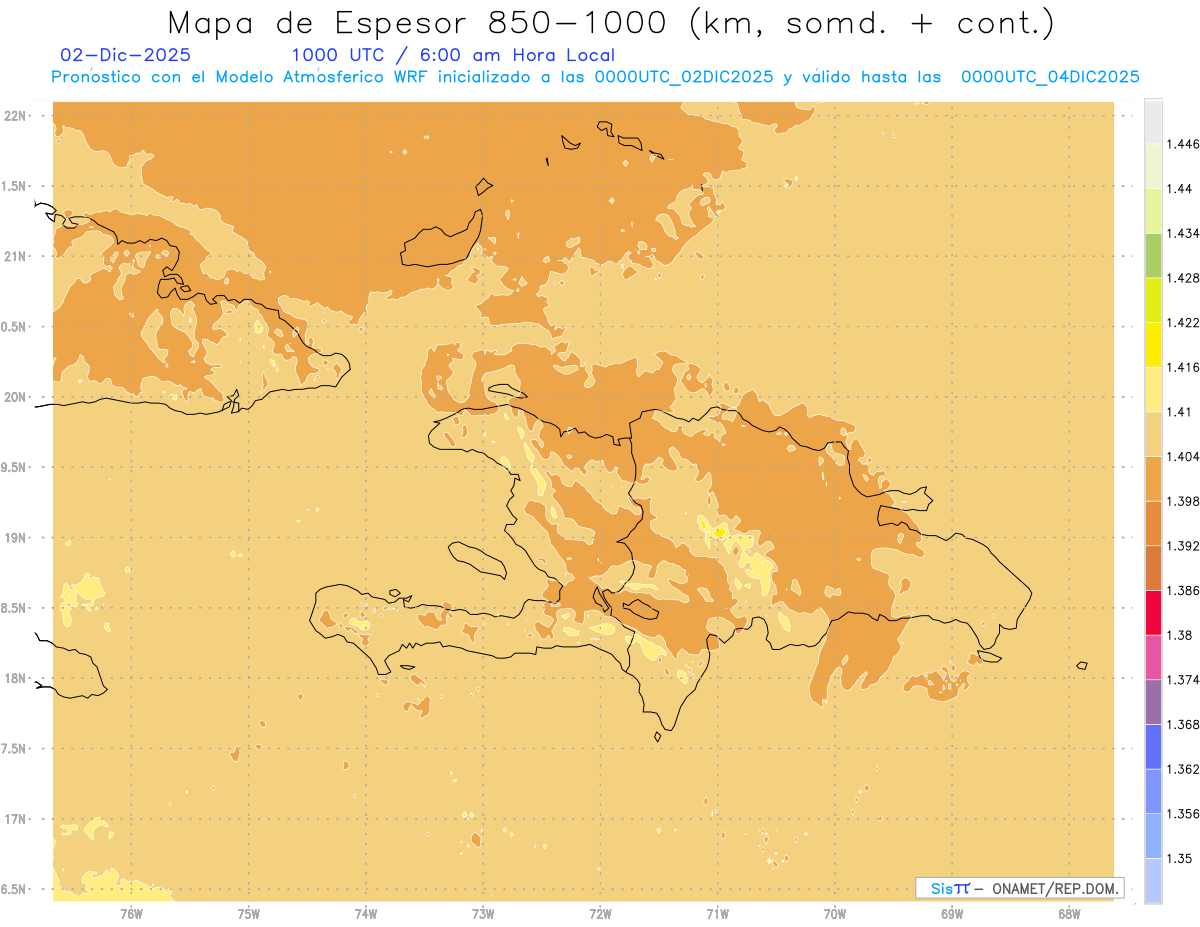Image resolution: width=1200 pixels, height=927 pixels.
Task: Select the 74W longitude label
Action: 366,914
